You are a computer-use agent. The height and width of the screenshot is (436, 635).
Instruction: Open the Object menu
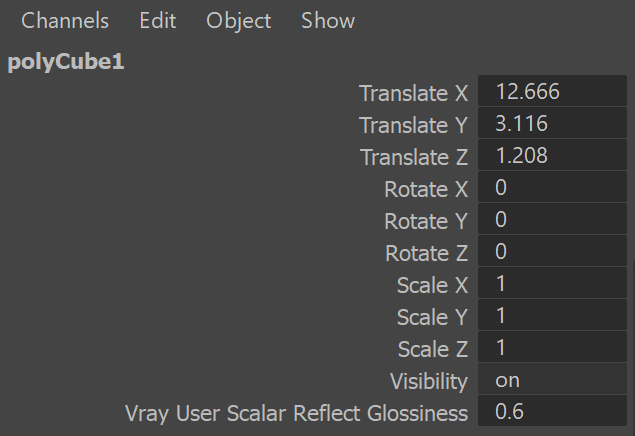(x=239, y=21)
